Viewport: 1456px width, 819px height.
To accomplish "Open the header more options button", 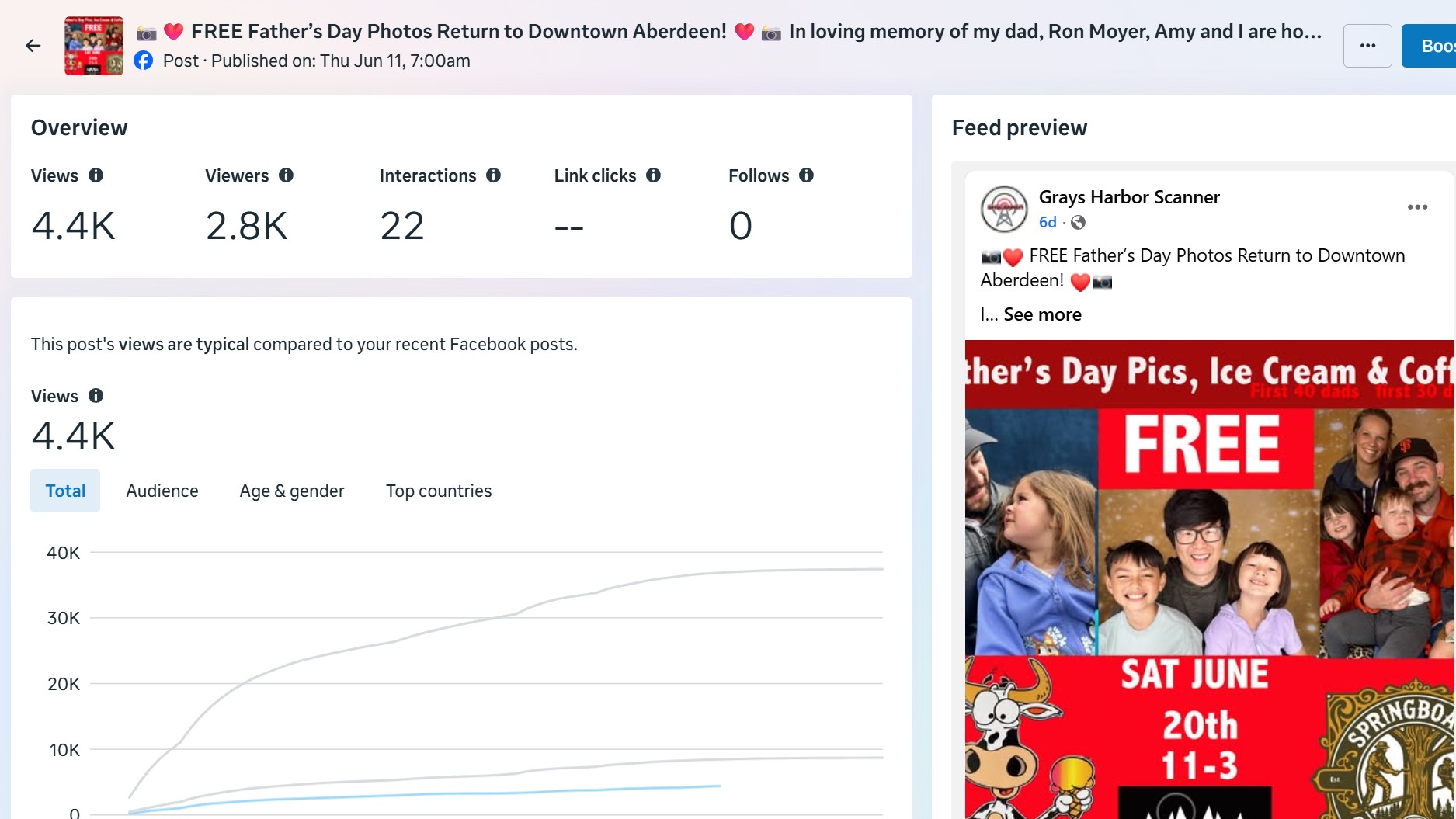I will click(x=1367, y=46).
